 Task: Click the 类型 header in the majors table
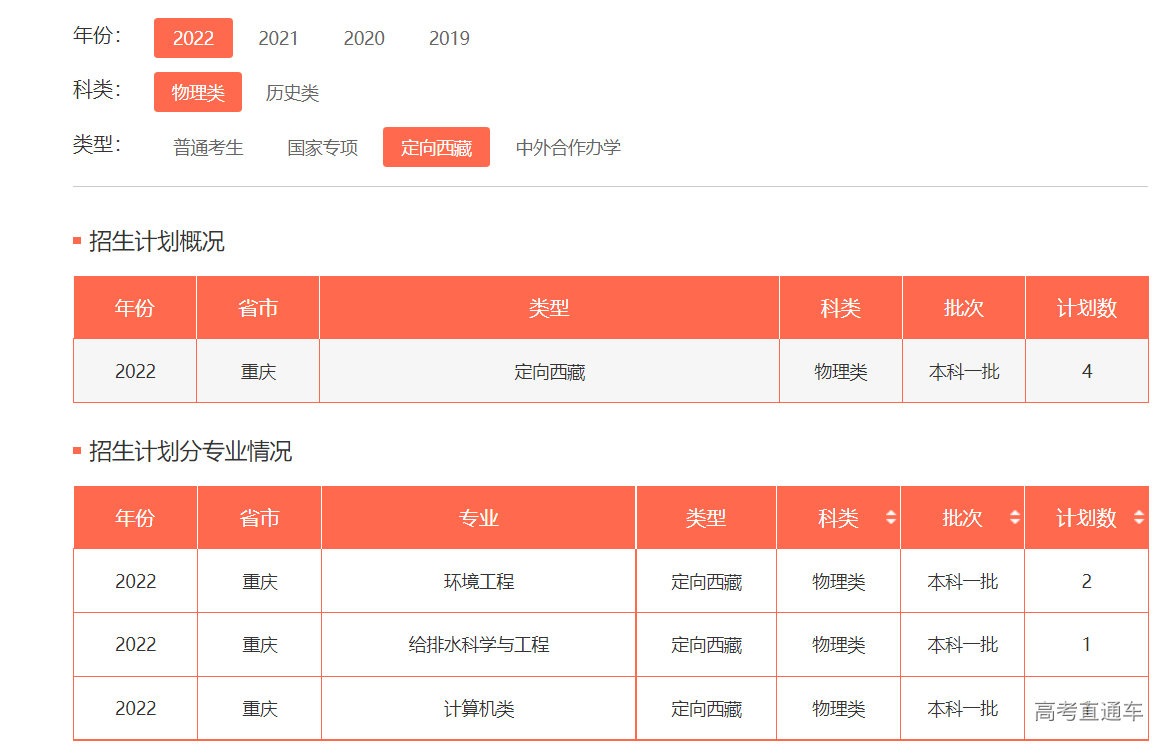705,518
